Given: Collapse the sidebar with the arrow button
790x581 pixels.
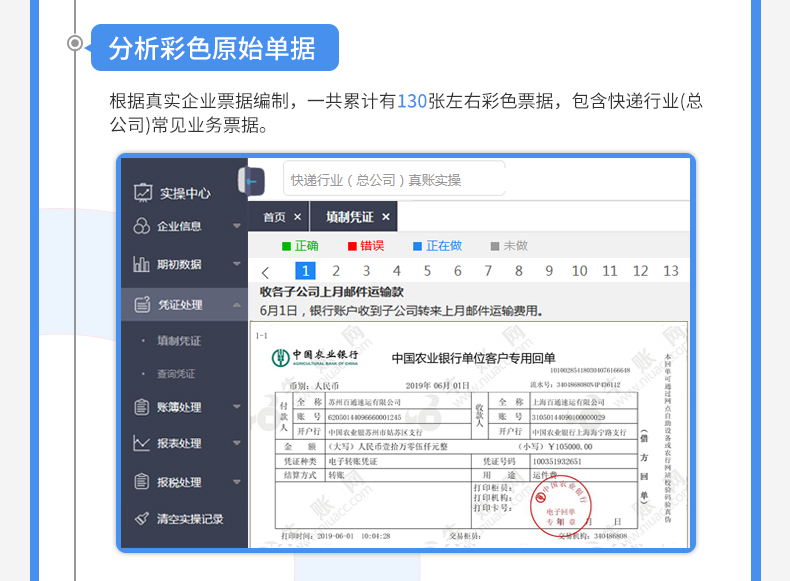Looking at the screenshot, I should tap(250, 181).
